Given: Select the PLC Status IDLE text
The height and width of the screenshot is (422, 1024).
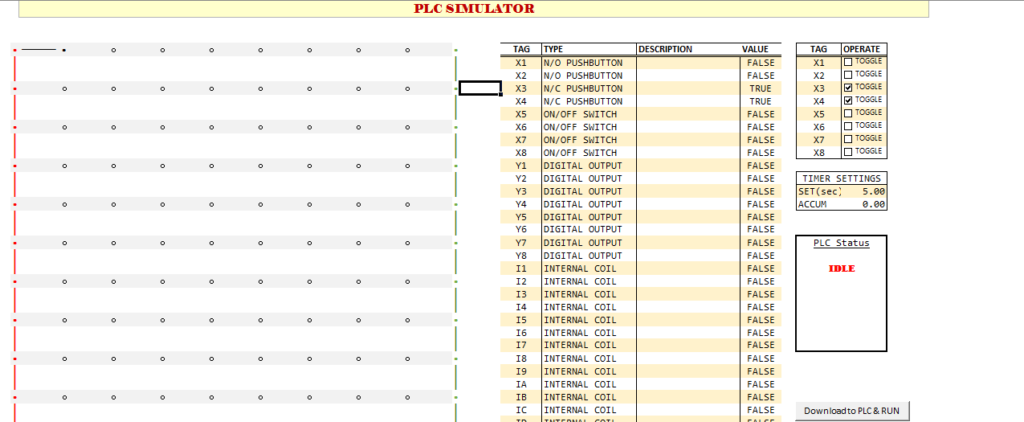Looking at the screenshot, I should (x=842, y=268).
